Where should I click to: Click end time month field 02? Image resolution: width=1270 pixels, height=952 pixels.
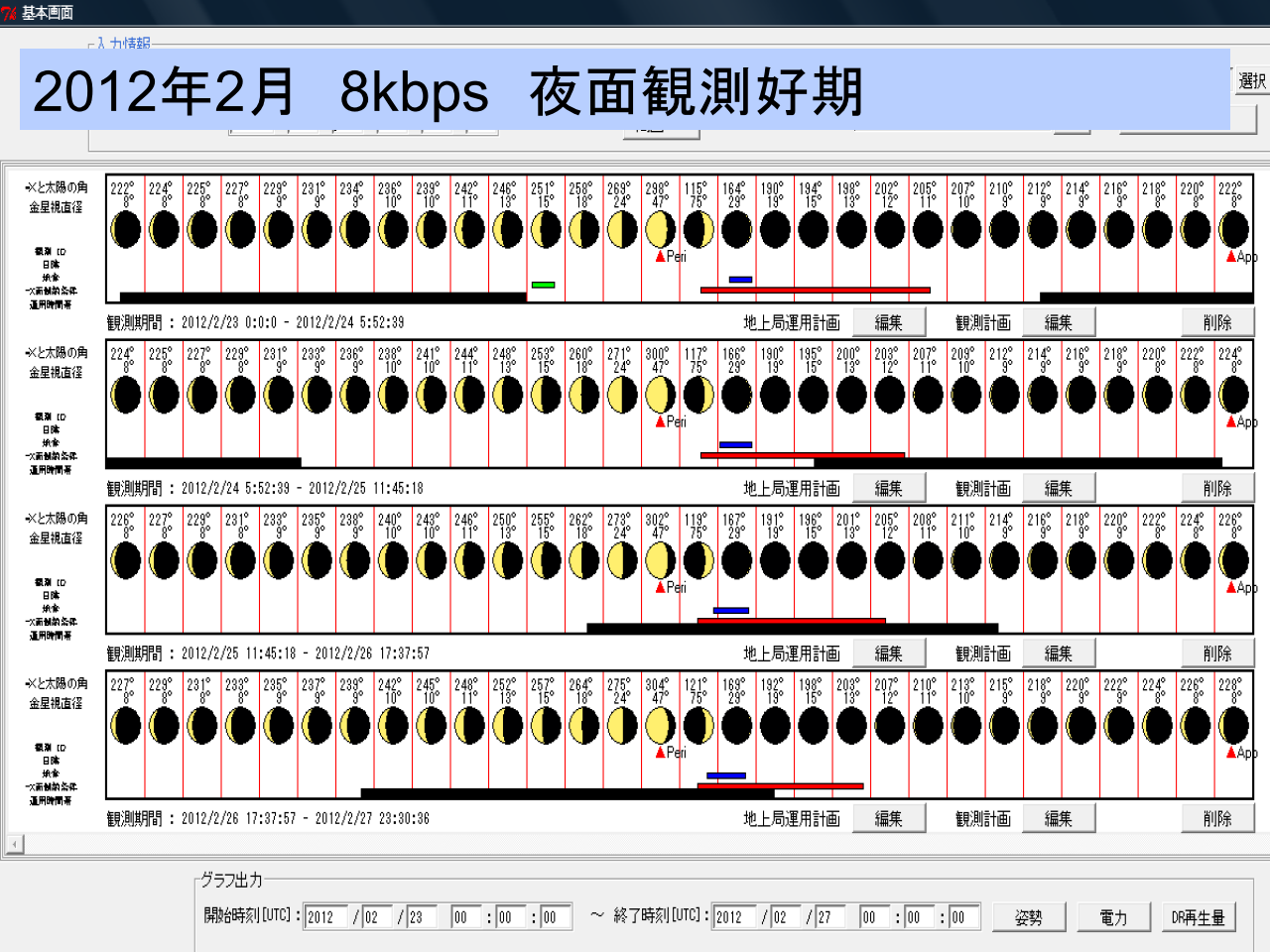click(x=785, y=917)
